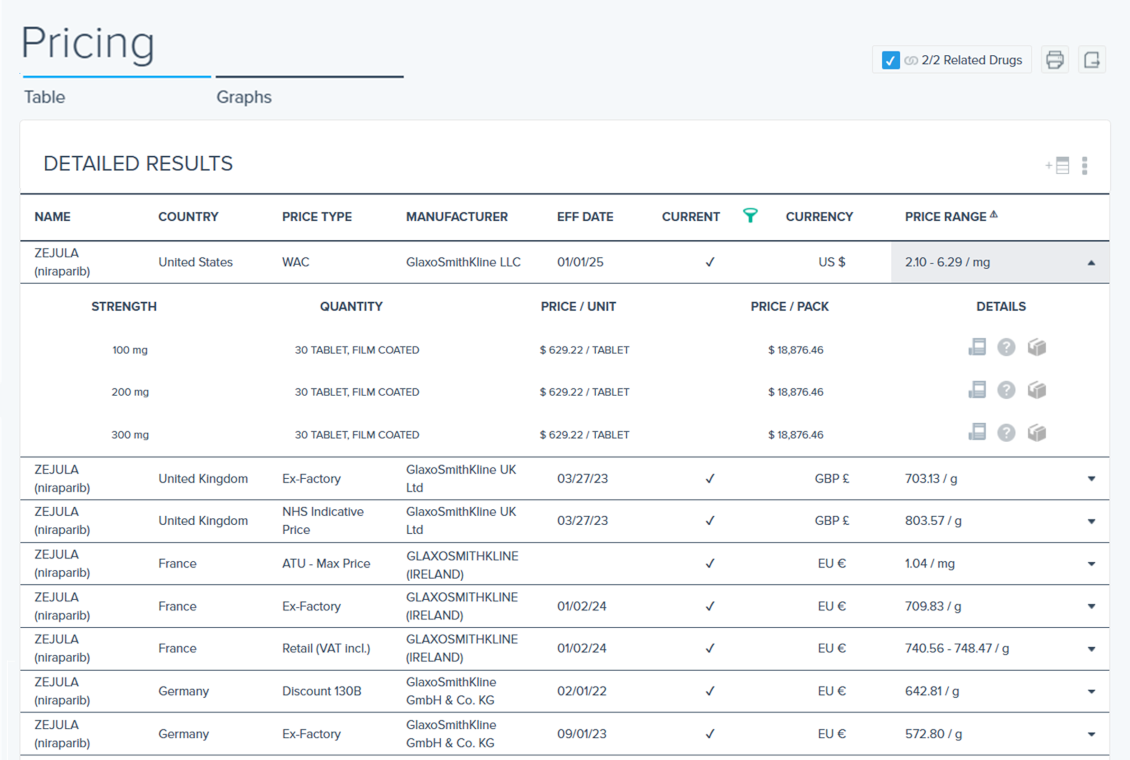Show help info for 300 mg row
Image resolution: width=1130 pixels, height=760 pixels.
point(1006,432)
